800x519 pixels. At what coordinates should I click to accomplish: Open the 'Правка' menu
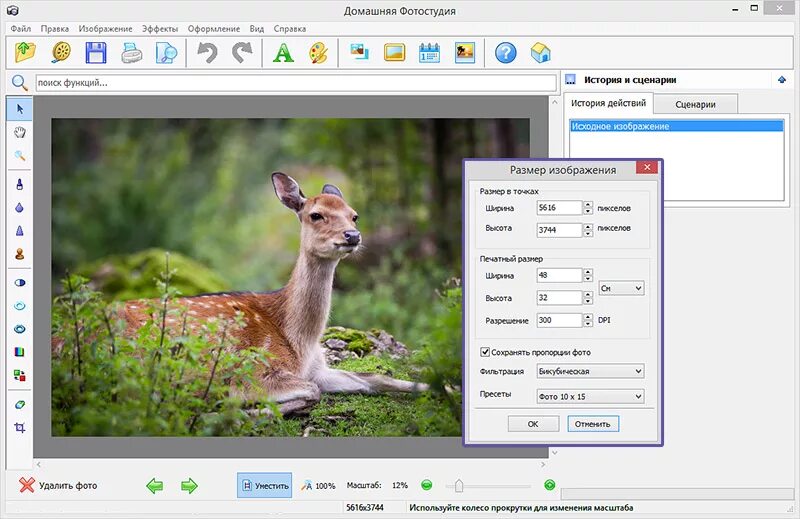coord(55,29)
